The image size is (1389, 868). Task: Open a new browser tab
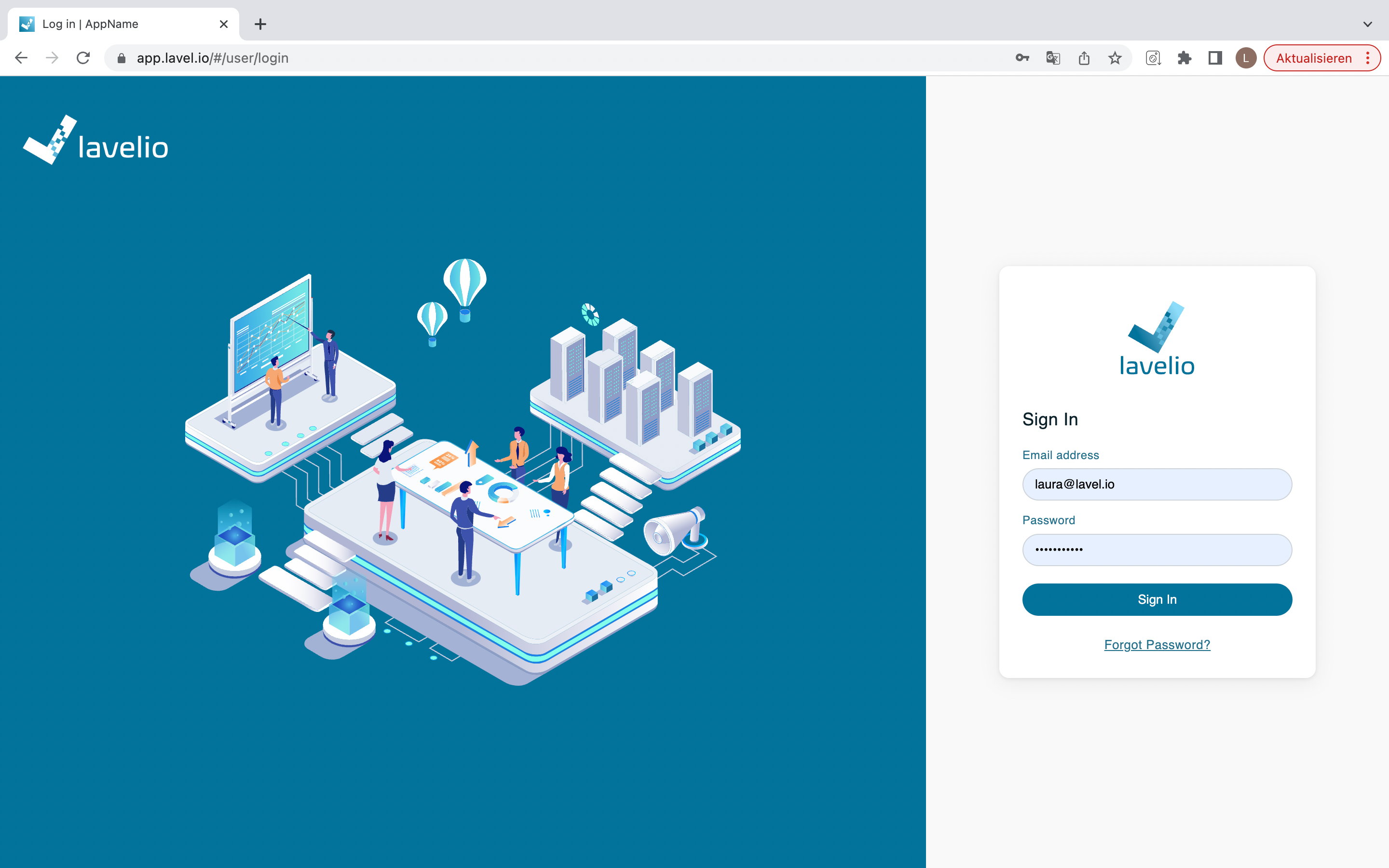click(x=260, y=24)
